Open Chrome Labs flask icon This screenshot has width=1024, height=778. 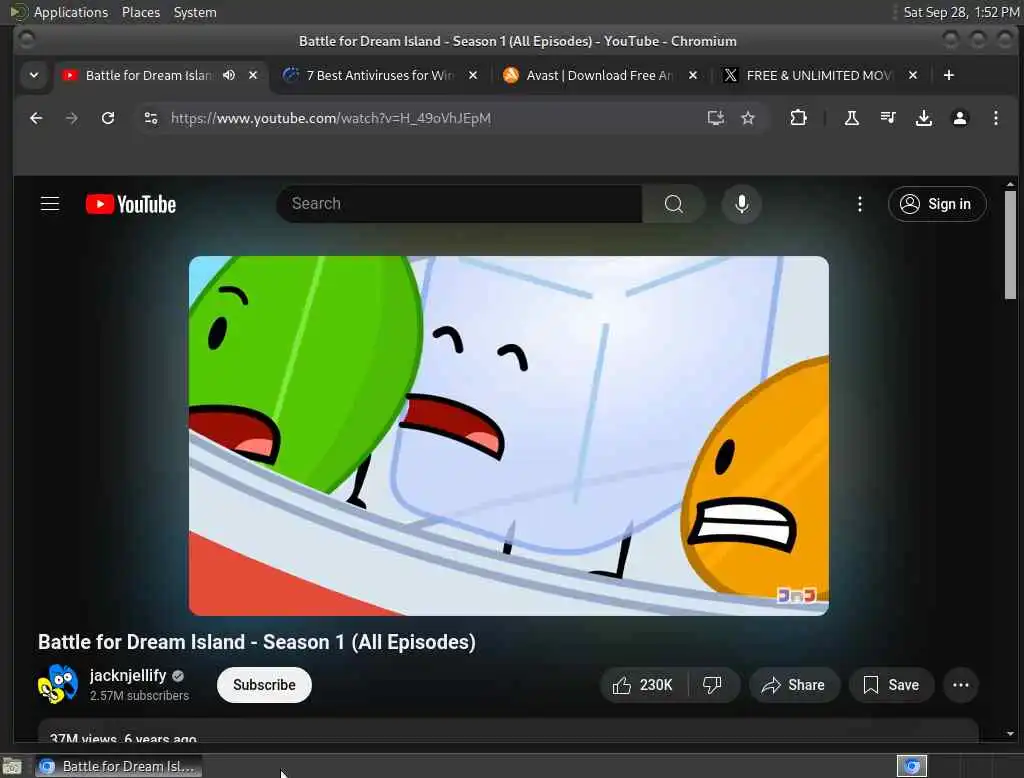[852, 118]
